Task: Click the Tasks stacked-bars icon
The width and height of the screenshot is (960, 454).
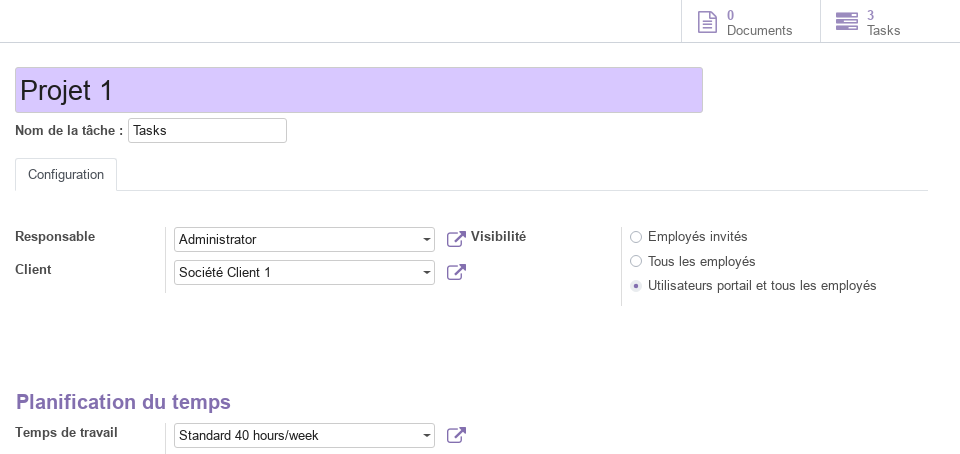Action: pyautogui.click(x=847, y=21)
